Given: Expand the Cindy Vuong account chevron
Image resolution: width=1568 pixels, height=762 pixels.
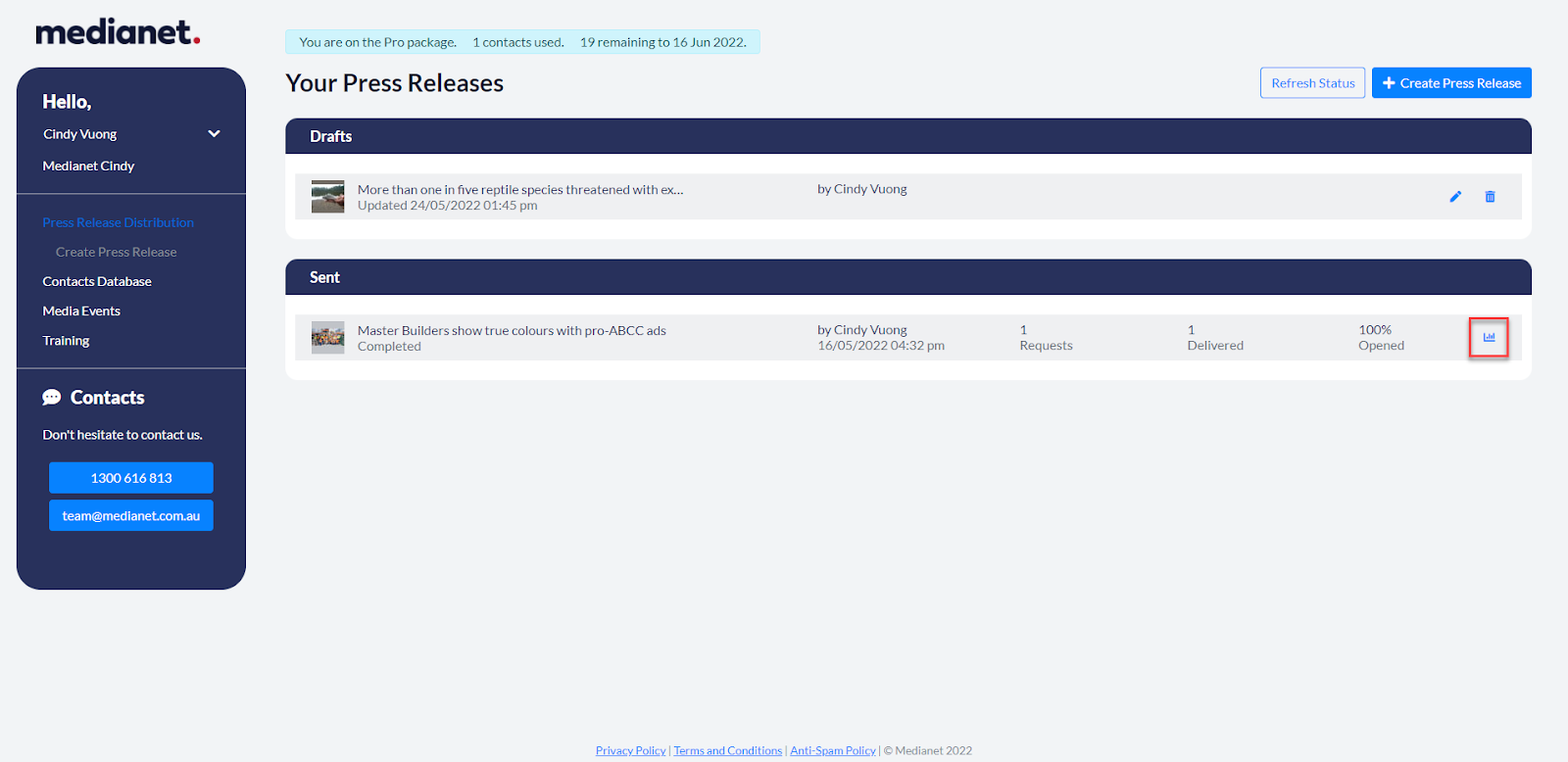Looking at the screenshot, I should pos(214,134).
